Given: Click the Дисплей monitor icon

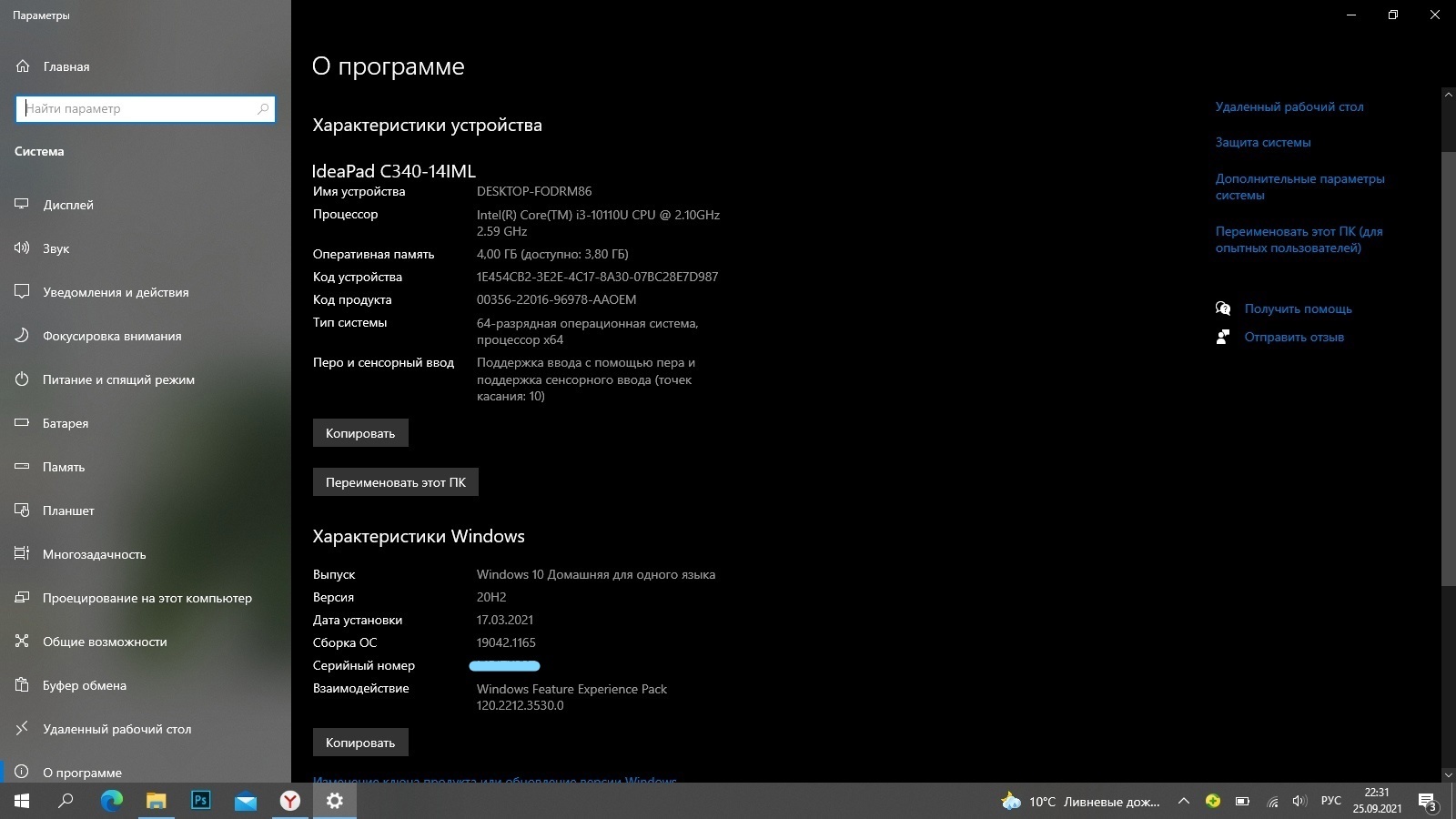Looking at the screenshot, I should (x=22, y=205).
